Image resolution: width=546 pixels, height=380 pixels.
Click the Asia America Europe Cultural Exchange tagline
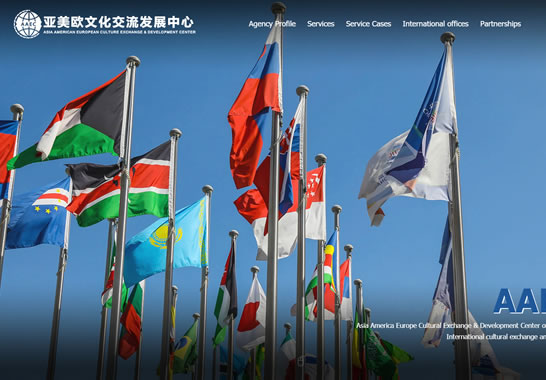451,326
